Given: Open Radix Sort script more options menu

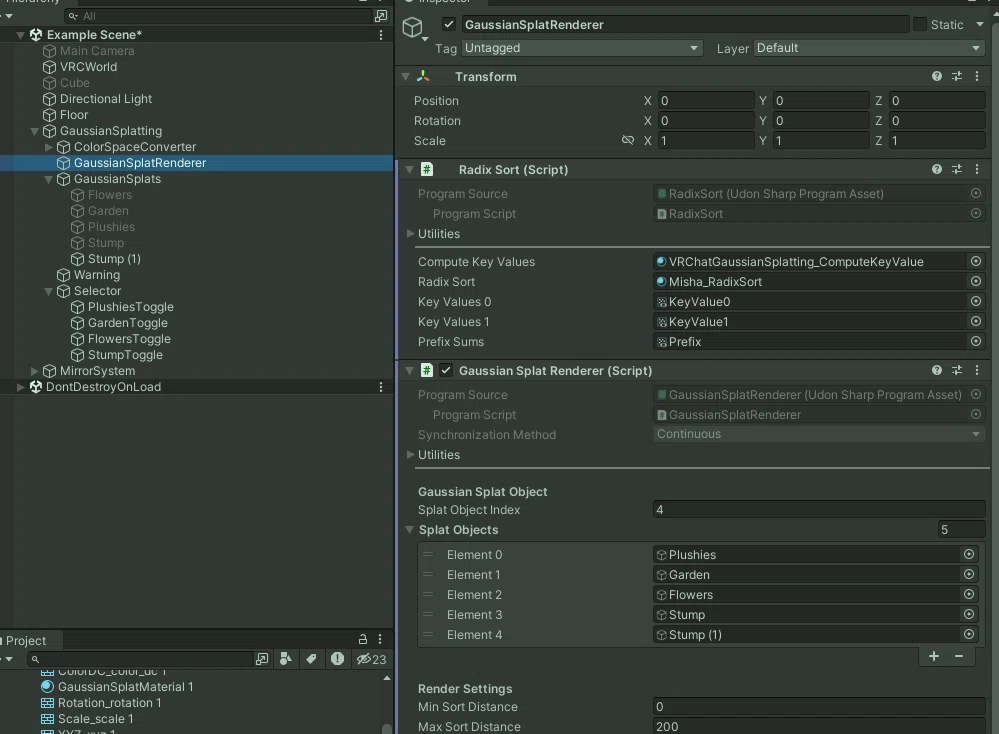Looking at the screenshot, I should [977, 169].
